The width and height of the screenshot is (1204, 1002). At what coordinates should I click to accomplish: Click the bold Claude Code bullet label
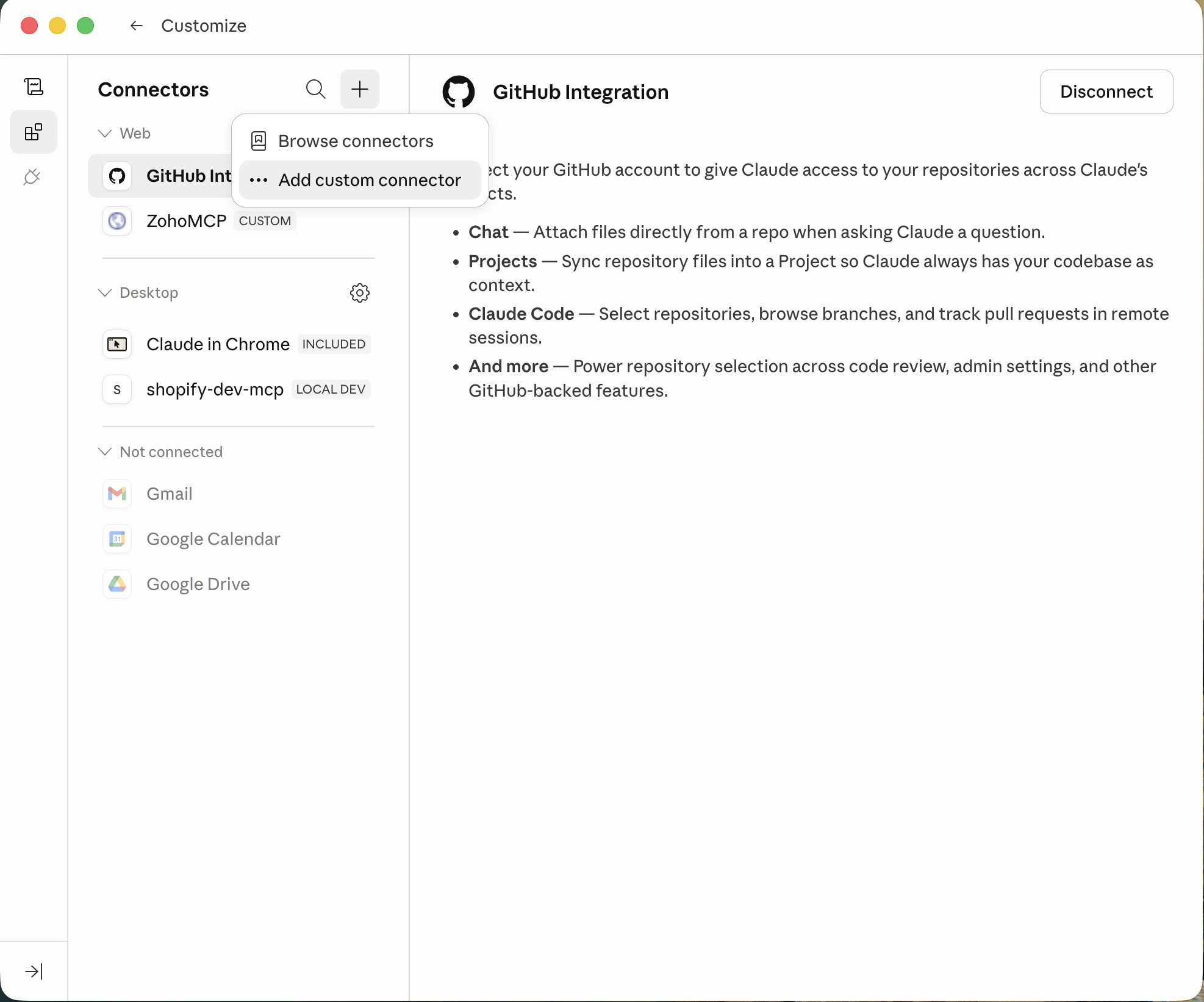521,314
